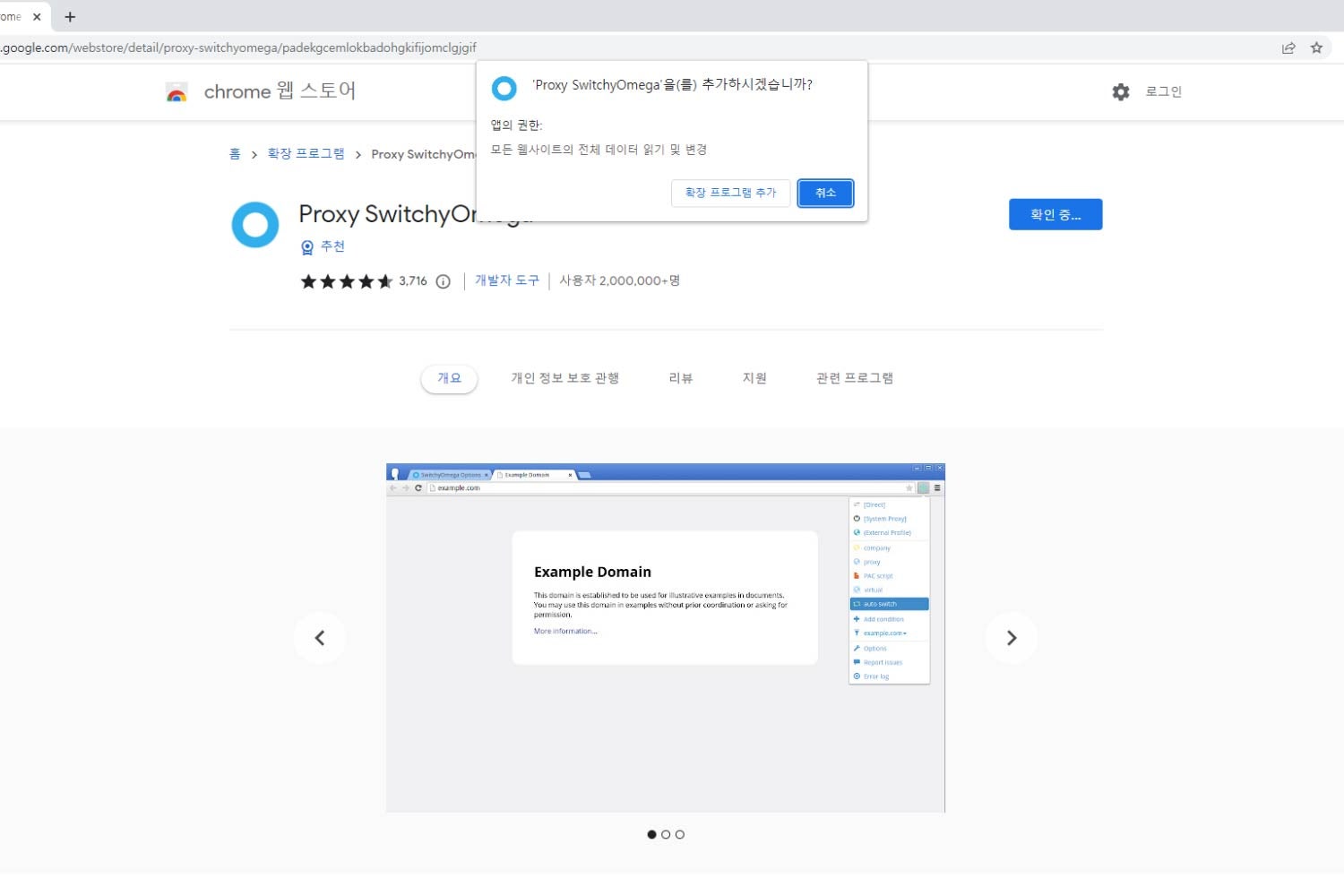Screen dimensions: 1344x896
Task: Open the 개인 정보 보호 관행 tab
Action: tap(564, 378)
